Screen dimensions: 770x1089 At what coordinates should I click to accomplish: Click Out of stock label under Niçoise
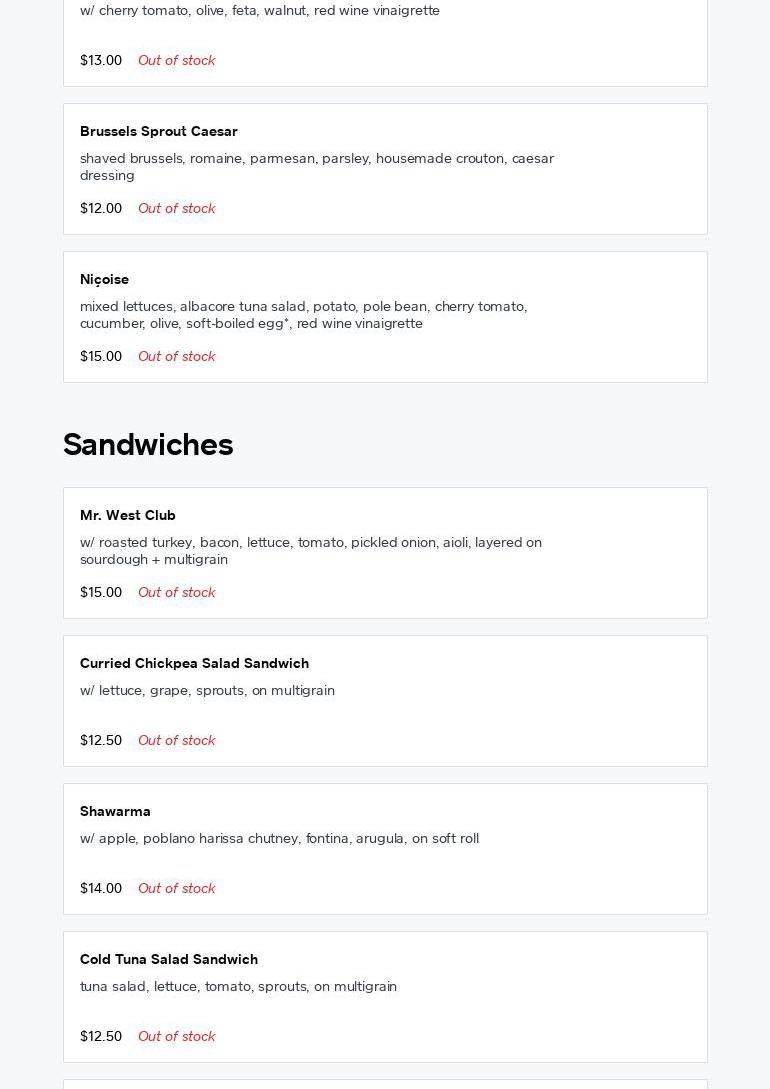pos(176,356)
